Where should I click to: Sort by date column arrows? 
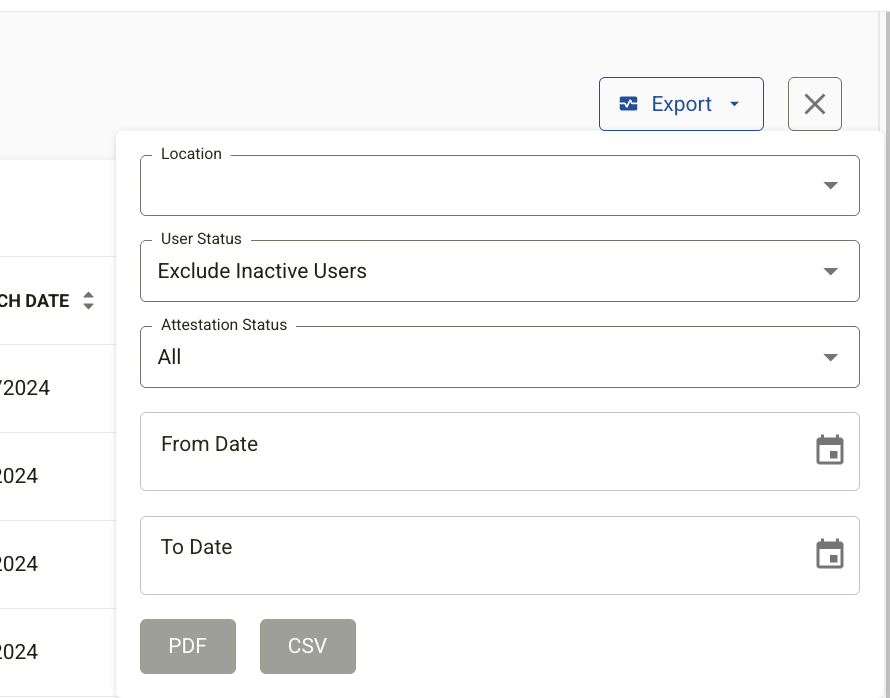[x=88, y=300]
